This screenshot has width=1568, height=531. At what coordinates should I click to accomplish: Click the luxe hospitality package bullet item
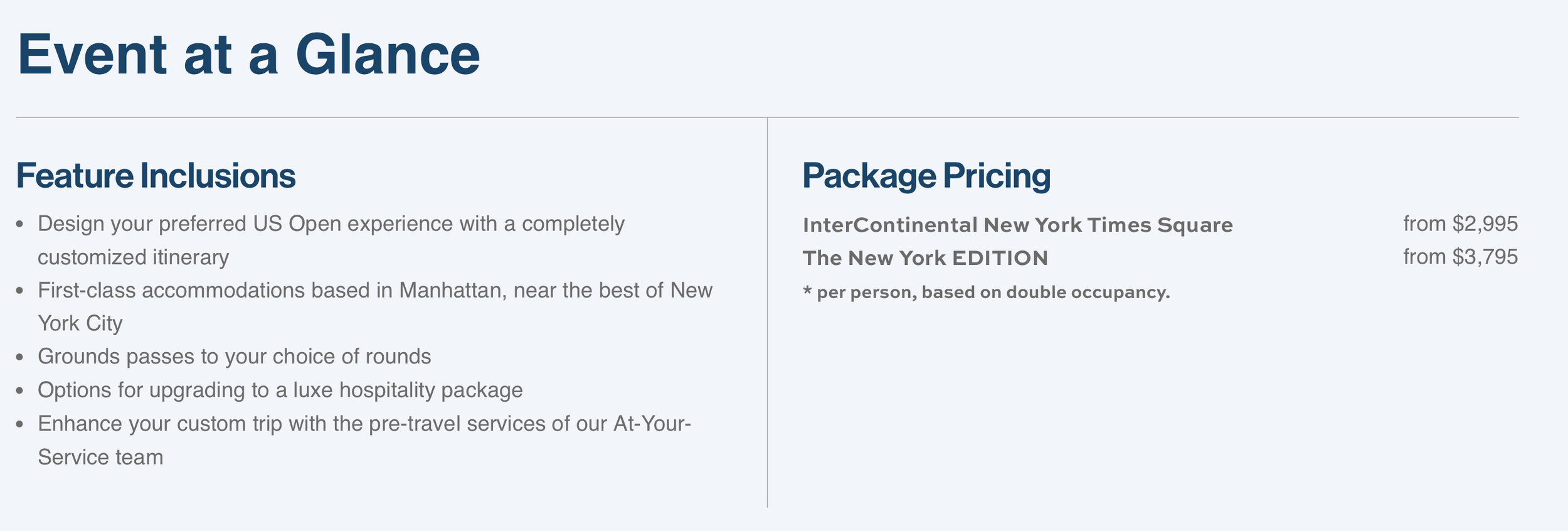280,390
